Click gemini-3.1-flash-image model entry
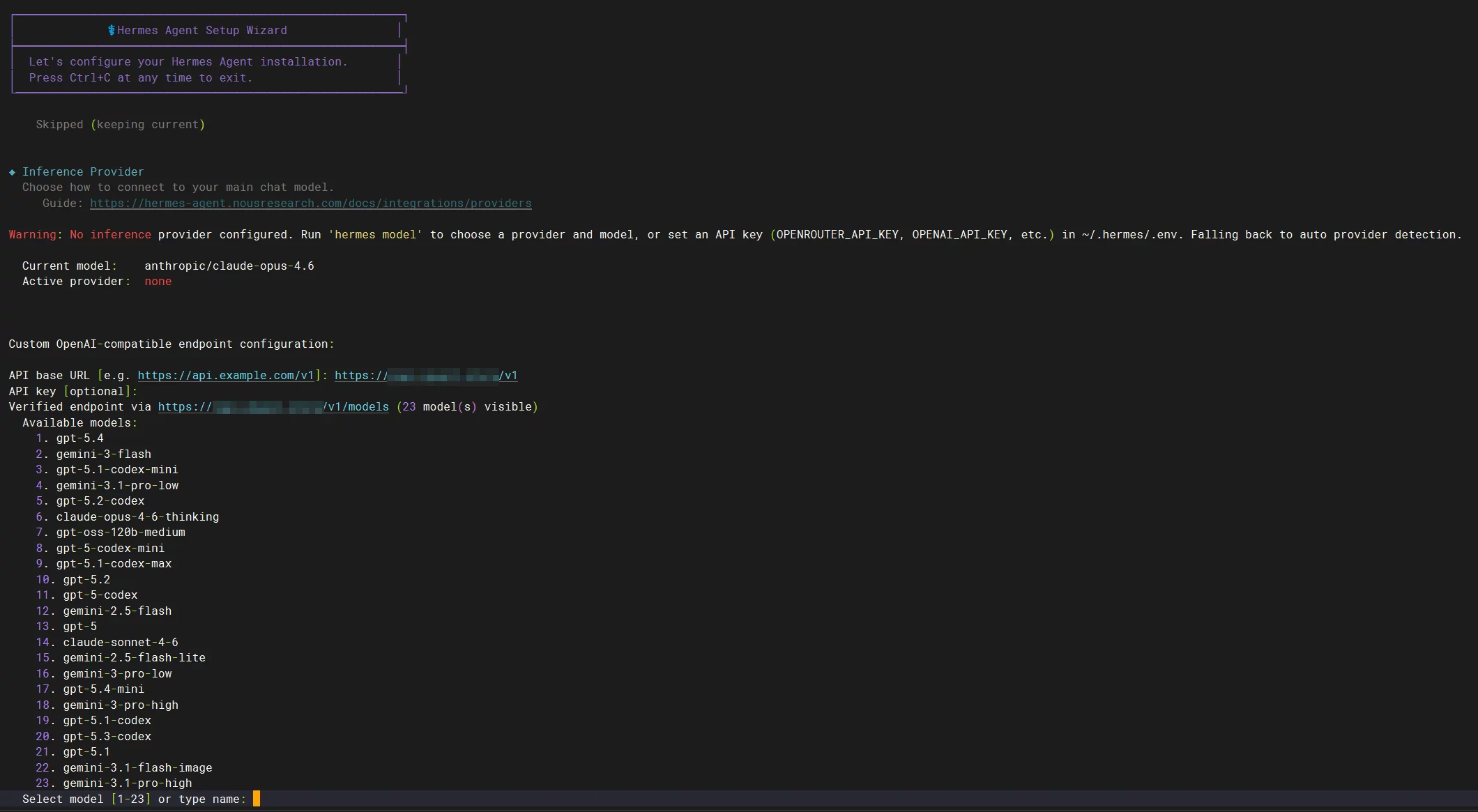The image size is (1478, 812). click(137, 768)
